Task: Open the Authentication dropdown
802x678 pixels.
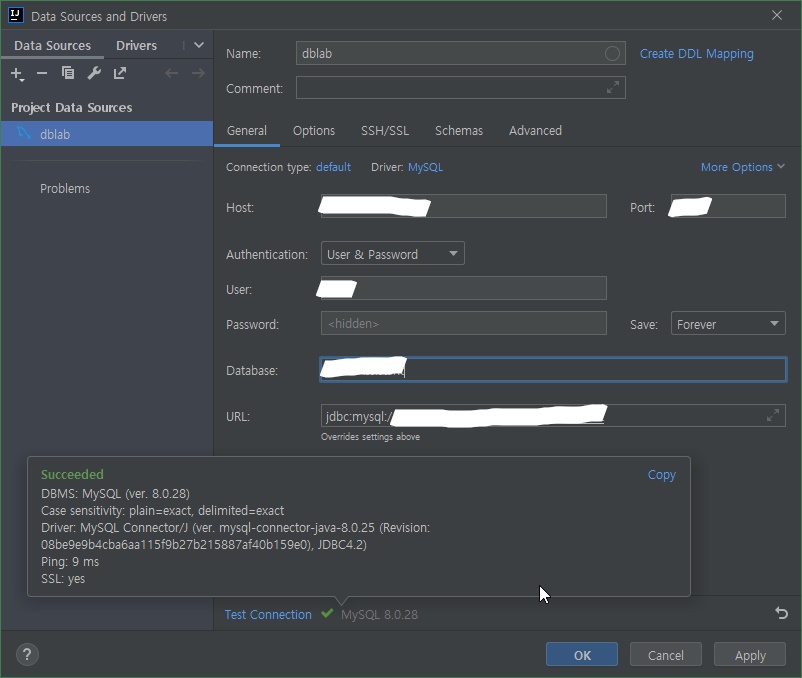Action: click(x=392, y=254)
